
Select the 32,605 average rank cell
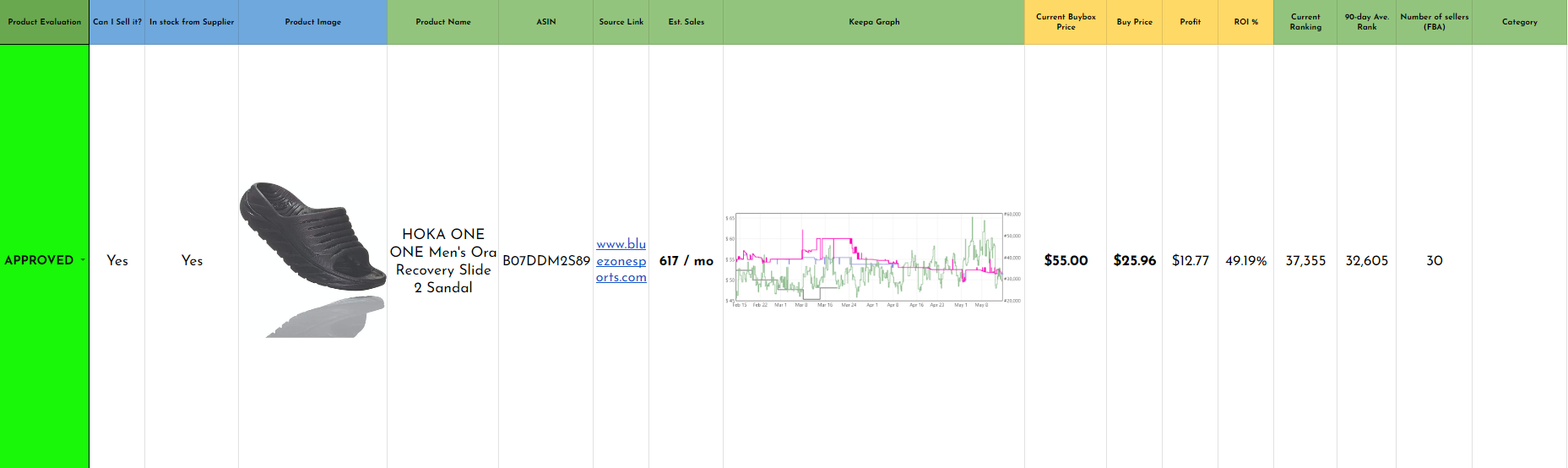click(x=1367, y=257)
